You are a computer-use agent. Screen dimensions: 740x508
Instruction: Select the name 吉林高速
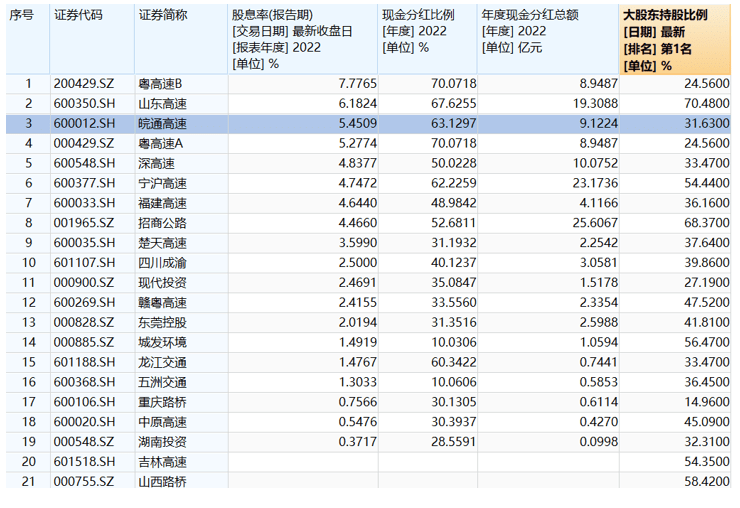(163, 462)
